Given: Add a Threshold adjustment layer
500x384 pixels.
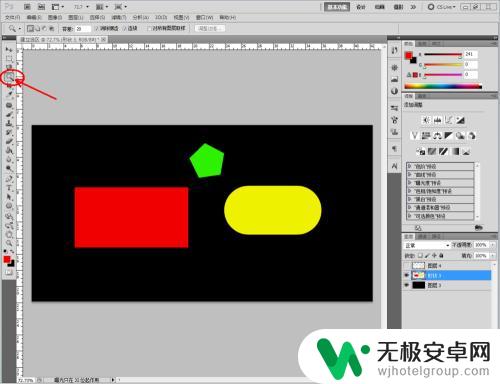Looking at the screenshot, I should (x=444, y=151).
